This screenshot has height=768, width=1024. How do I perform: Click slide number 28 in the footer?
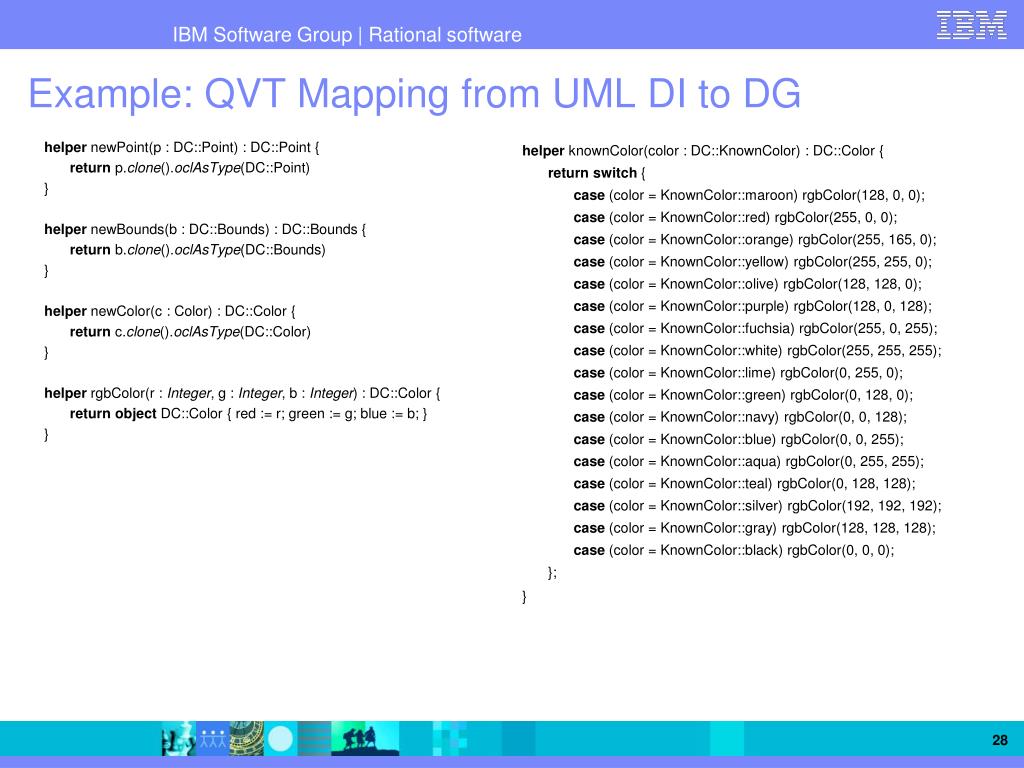click(x=1000, y=741)
